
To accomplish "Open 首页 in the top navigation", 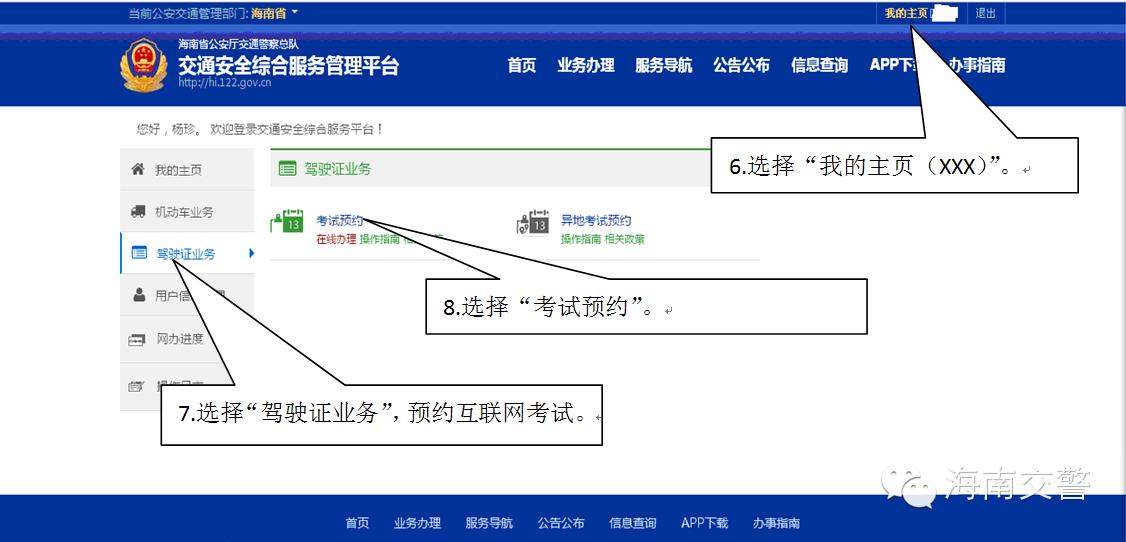I will pos(522,65).
